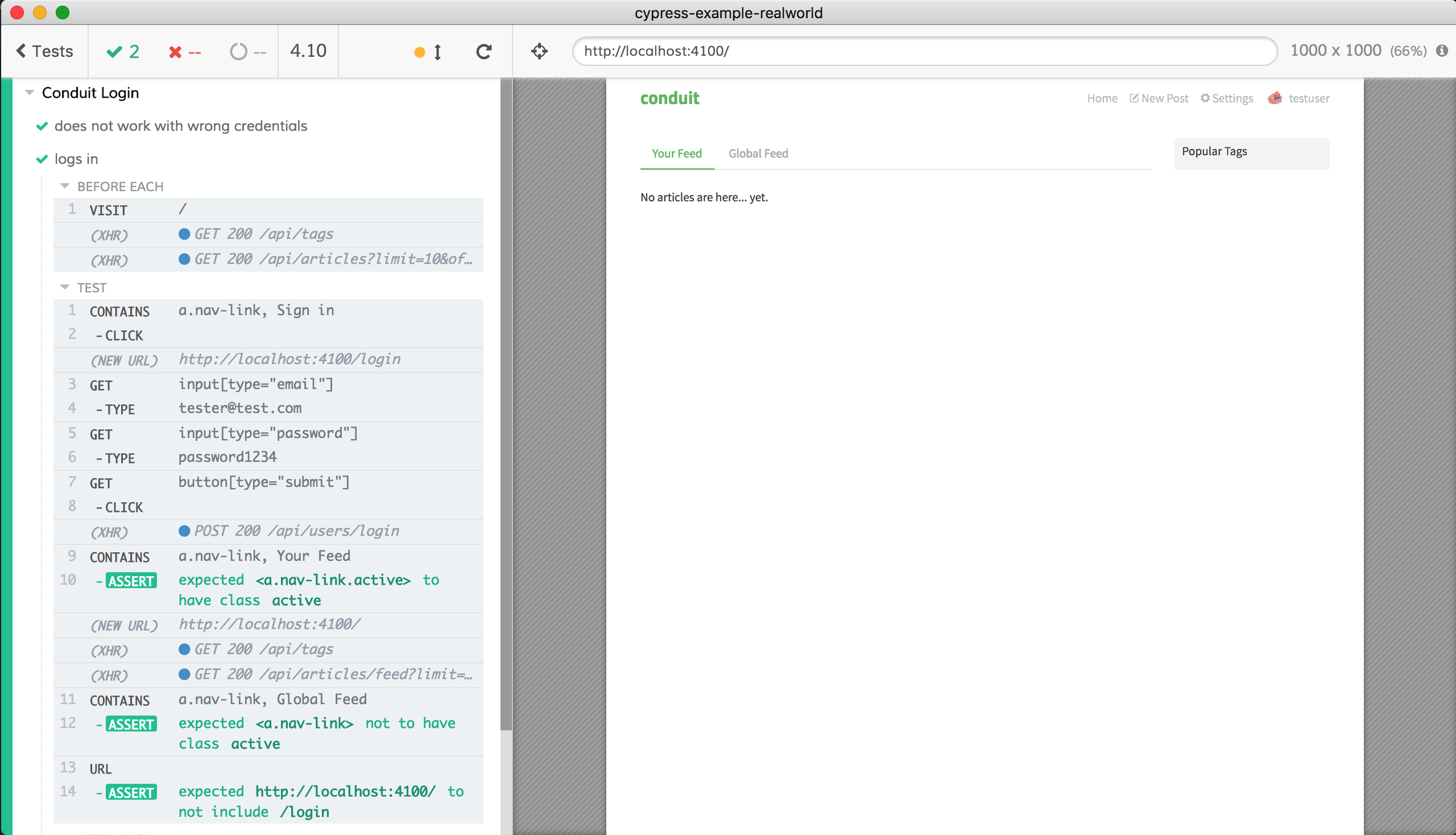Click the passed tests checkmark counter
This screenshot has width=1456, height=835.
pos(123,52)
